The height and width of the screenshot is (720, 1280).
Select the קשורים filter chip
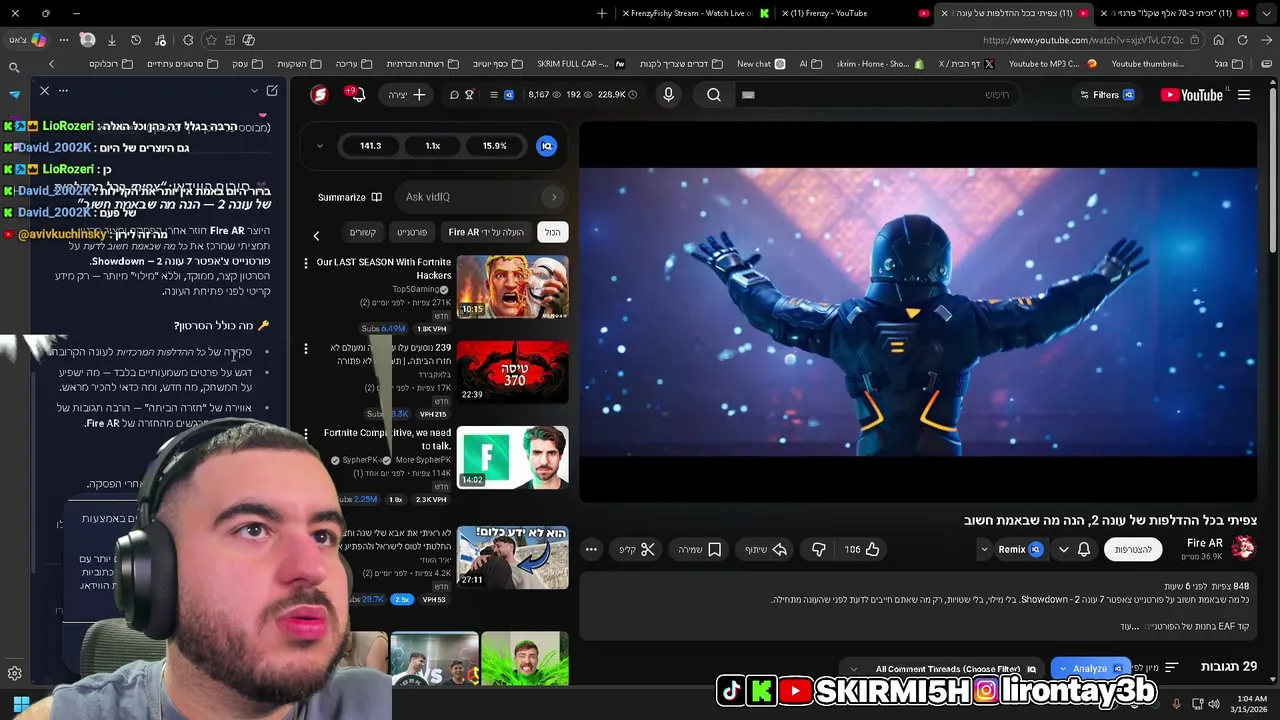point(363,232)
